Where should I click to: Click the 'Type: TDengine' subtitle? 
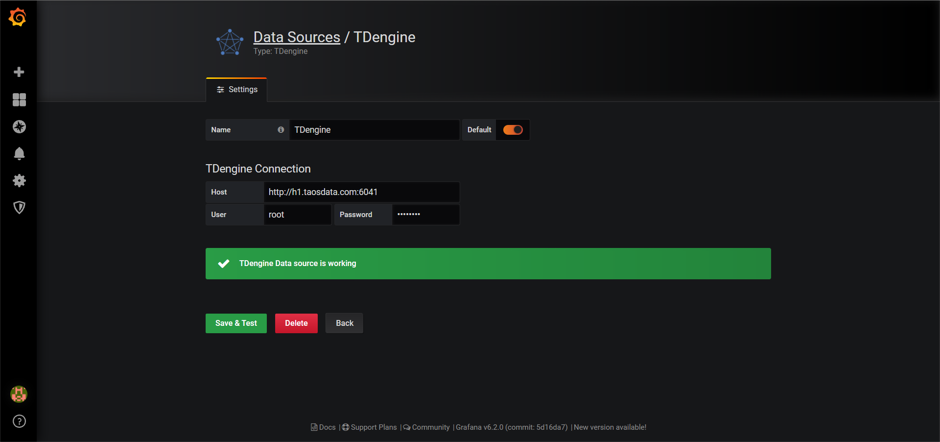coord(281,52)
